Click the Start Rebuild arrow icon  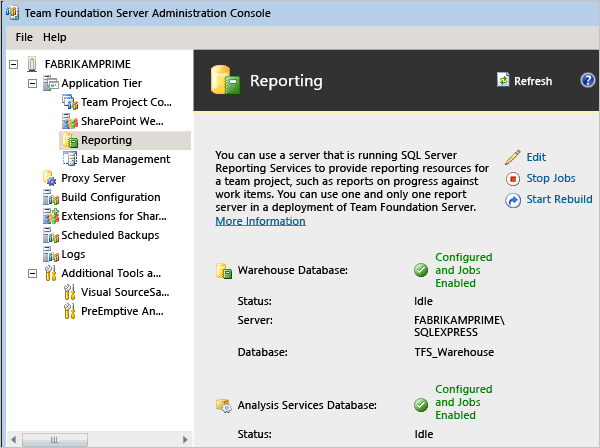pyautogui.click(x=513, y=200)
